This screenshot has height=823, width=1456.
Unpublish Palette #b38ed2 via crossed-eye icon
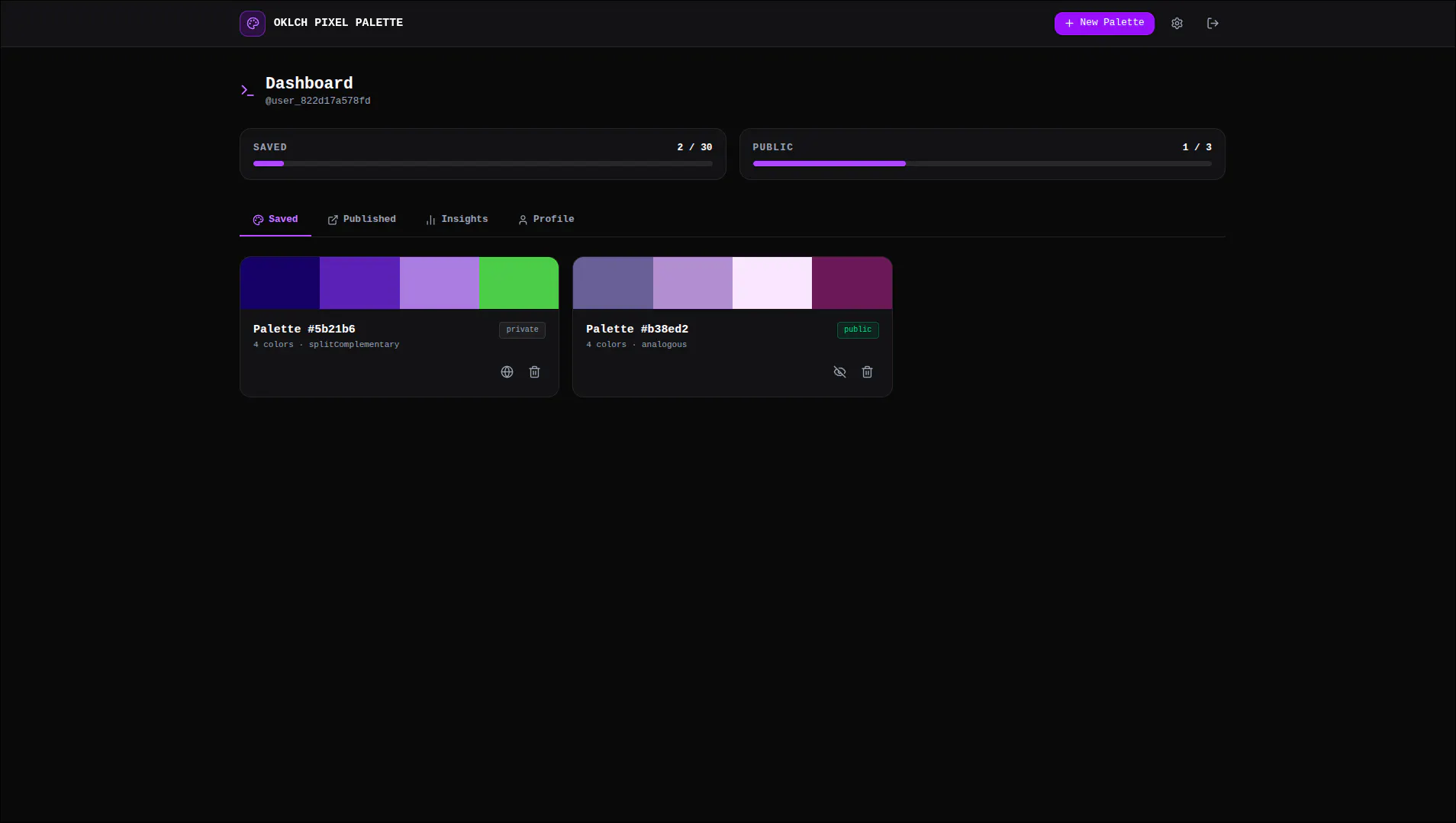coord(839,371)
